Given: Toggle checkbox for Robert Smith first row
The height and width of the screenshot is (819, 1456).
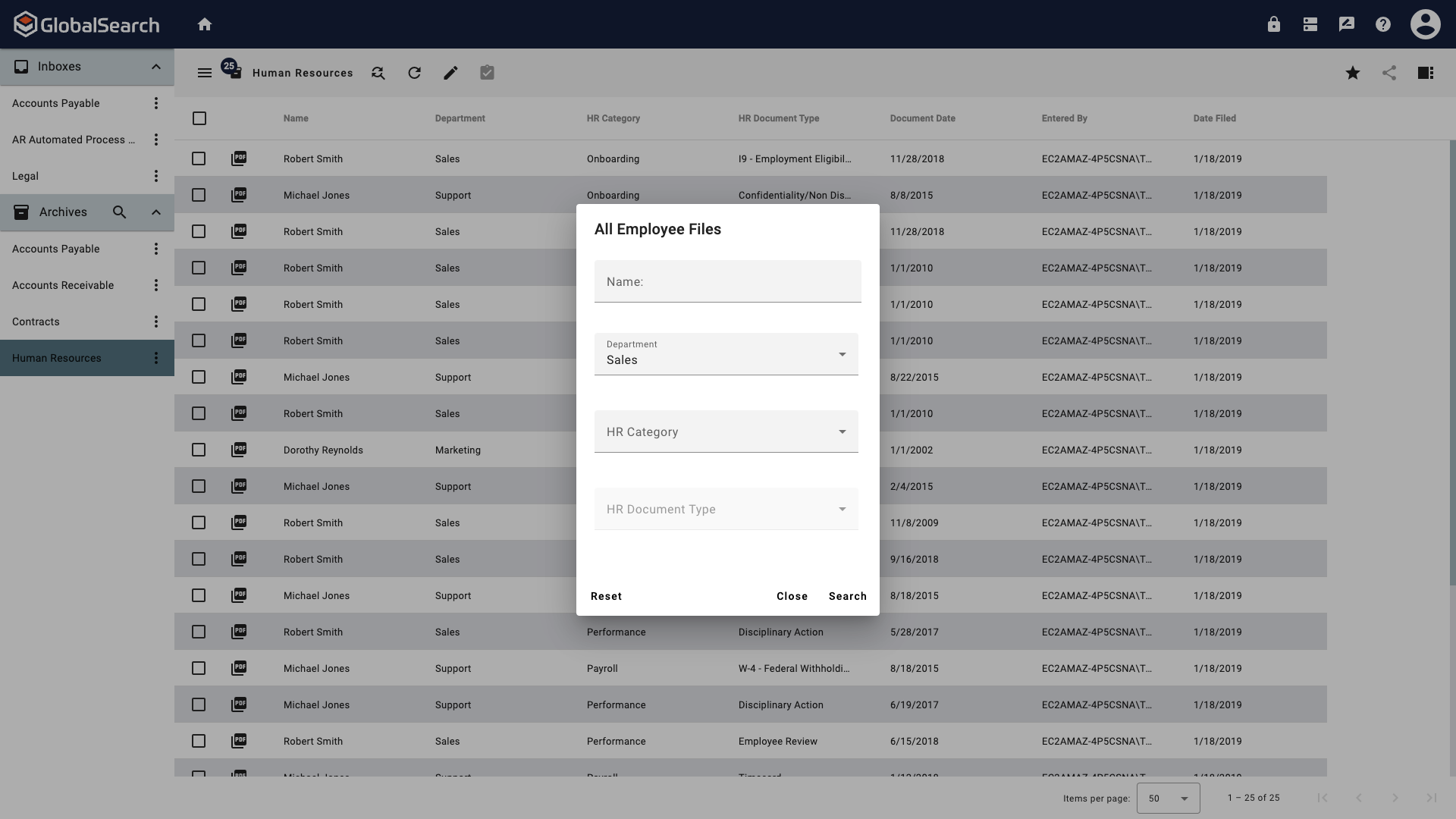Looking at the screenshot, I should click(199, 158).
